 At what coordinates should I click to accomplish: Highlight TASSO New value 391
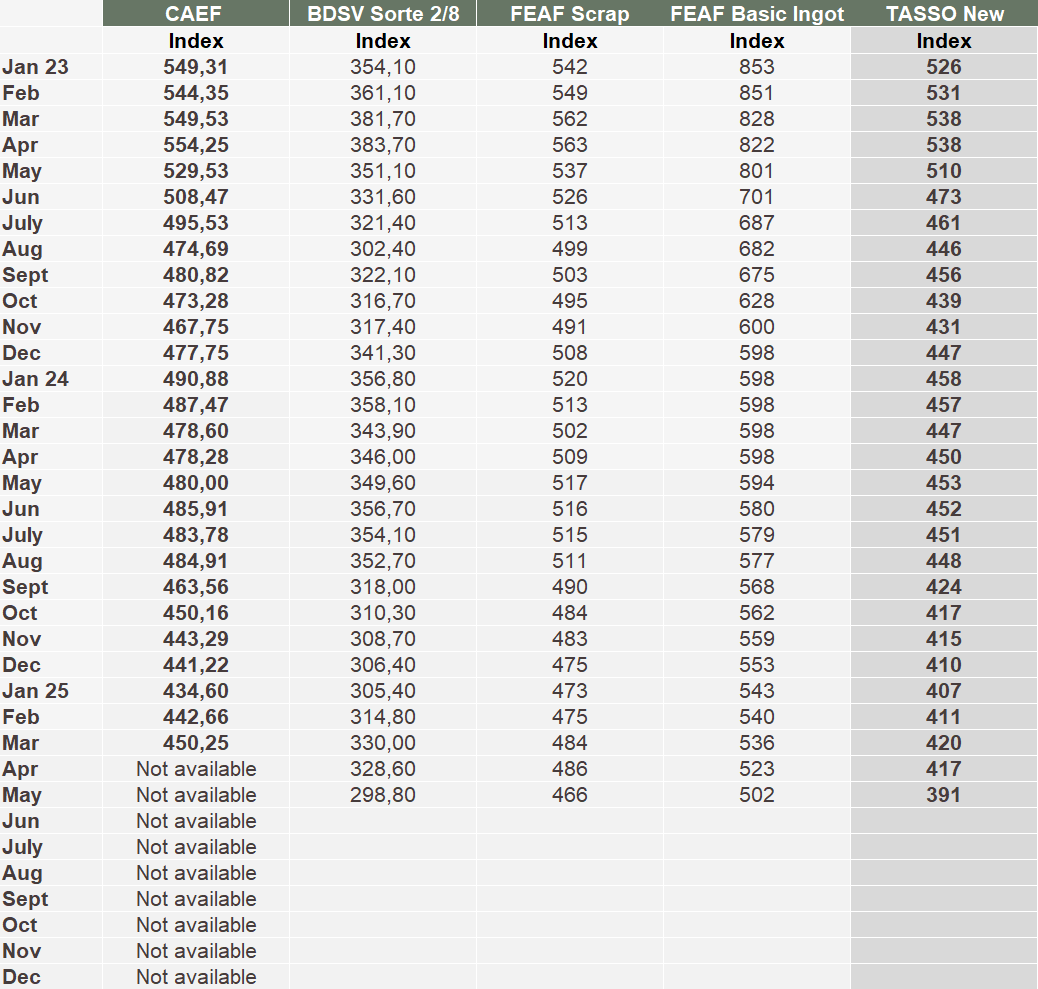944,794
